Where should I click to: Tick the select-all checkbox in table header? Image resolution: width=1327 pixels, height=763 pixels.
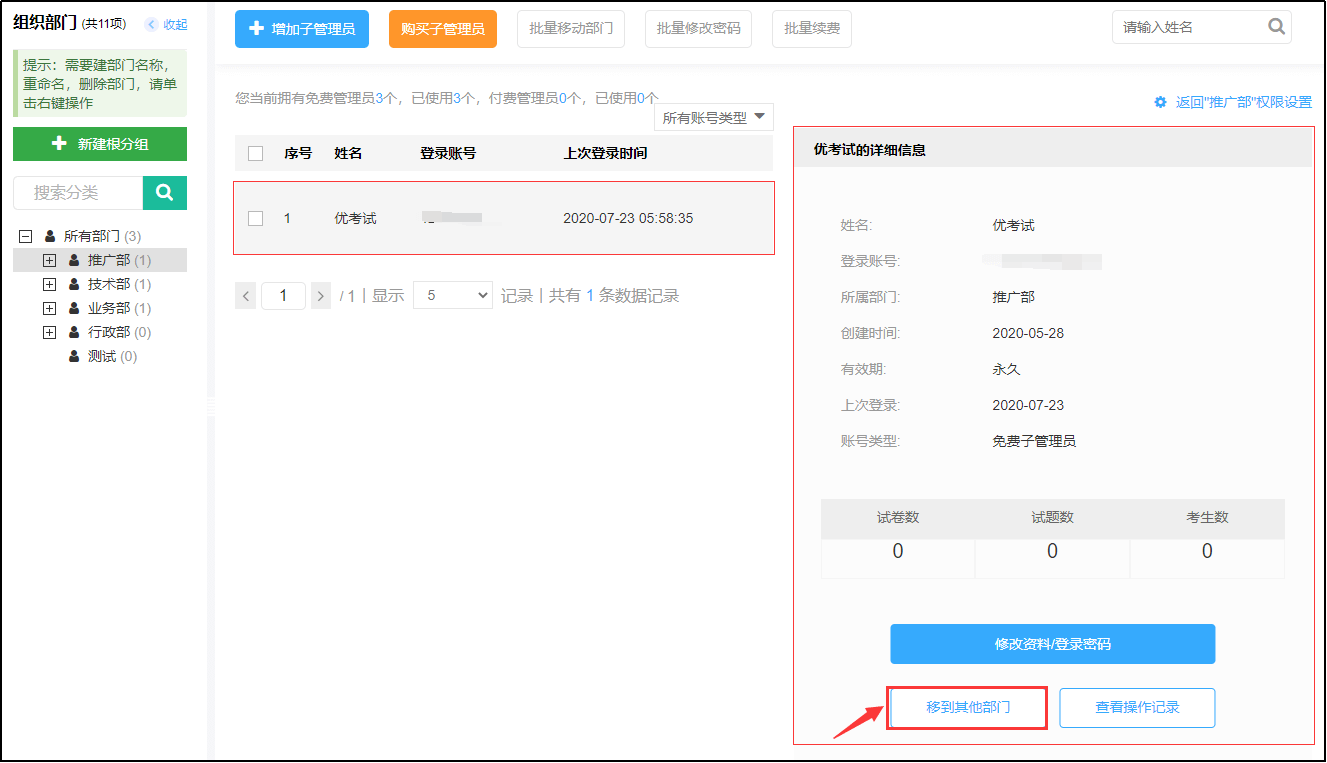(x=255, y=153)
